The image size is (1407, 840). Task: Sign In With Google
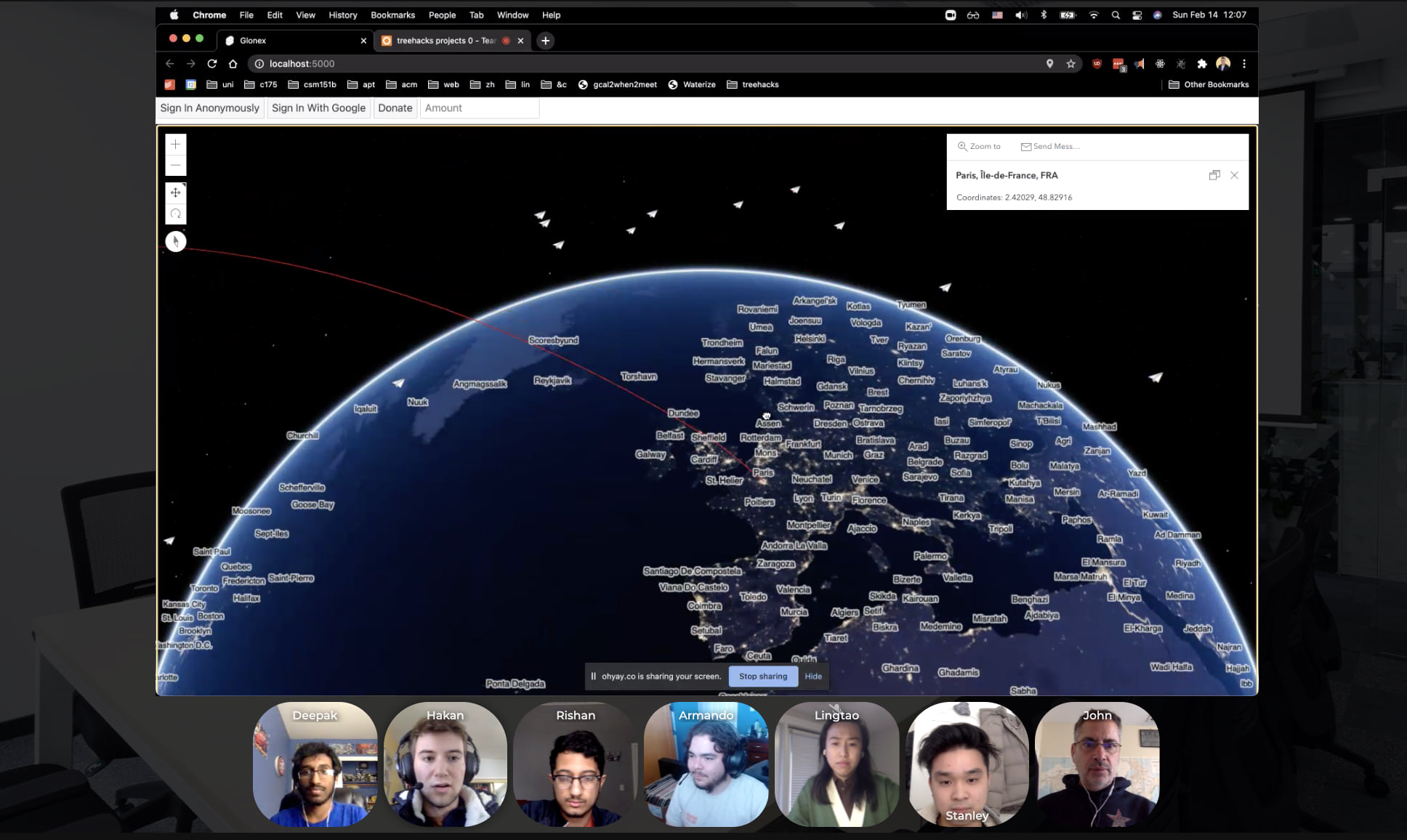point(318,108)
